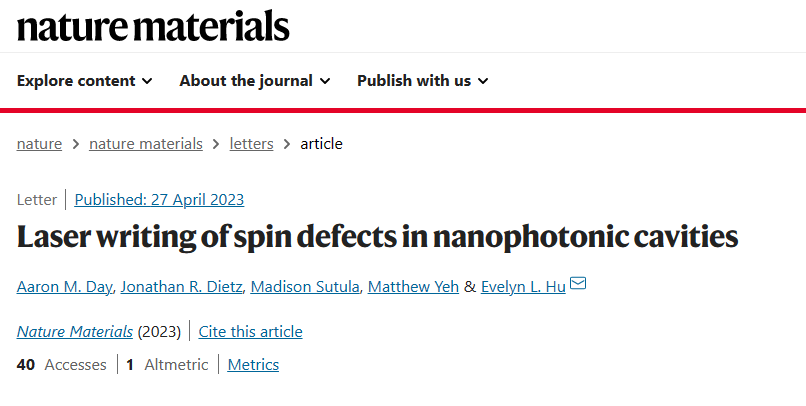
Task: Open author Jonathan R. Dietz's details
Action: pyautogui.click(x=181, y=287)
